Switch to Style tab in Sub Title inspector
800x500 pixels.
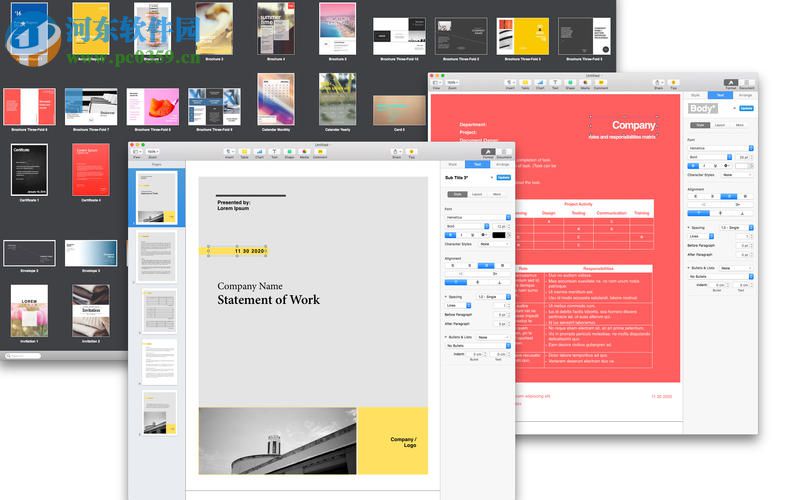coord(453,164)
